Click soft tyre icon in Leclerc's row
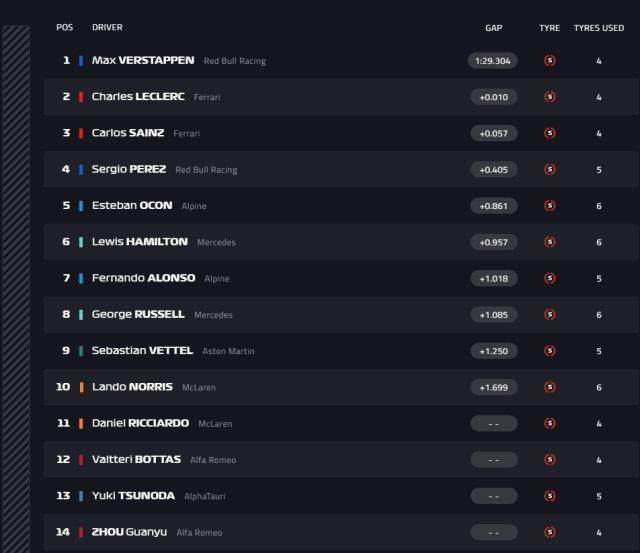The height and width of the screenshot is (553, 640). pyautogui.click(x=549, y=97)
